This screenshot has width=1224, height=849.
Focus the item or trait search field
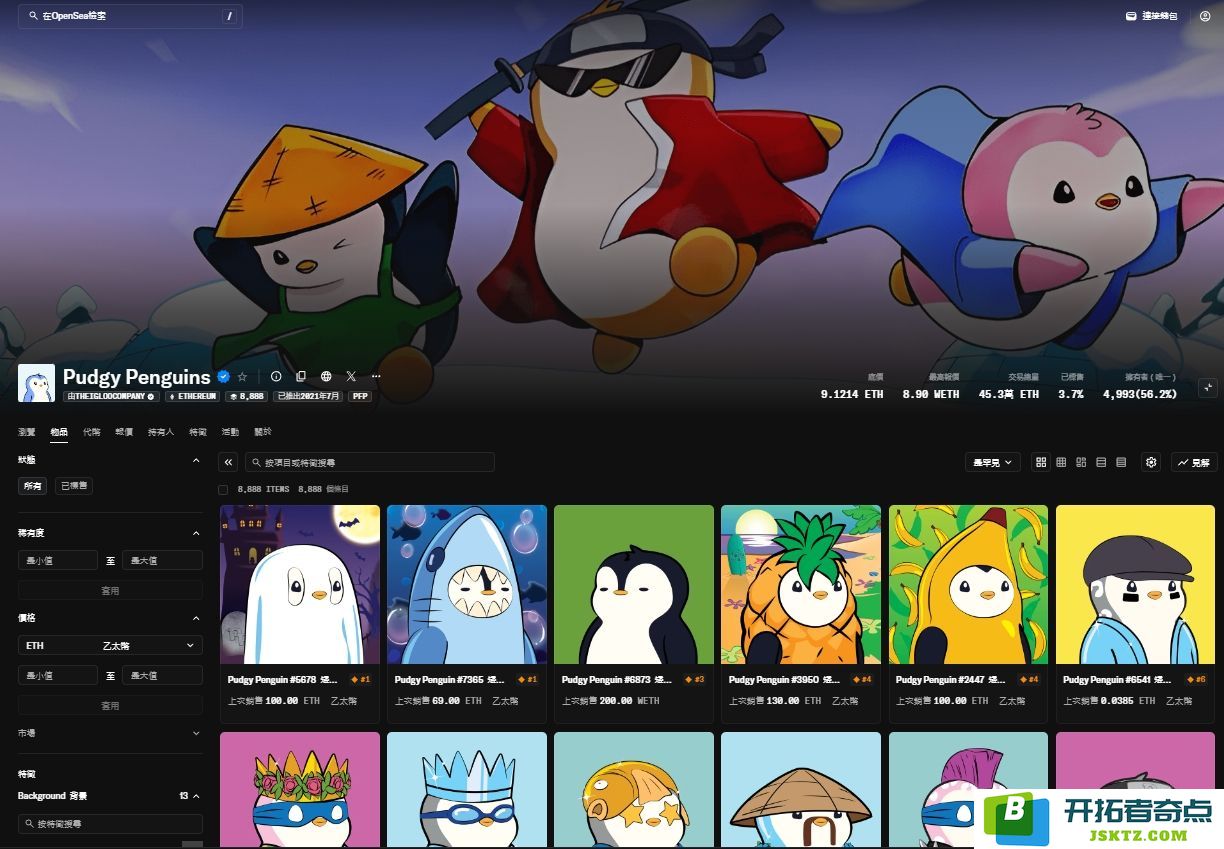point(370,462)
